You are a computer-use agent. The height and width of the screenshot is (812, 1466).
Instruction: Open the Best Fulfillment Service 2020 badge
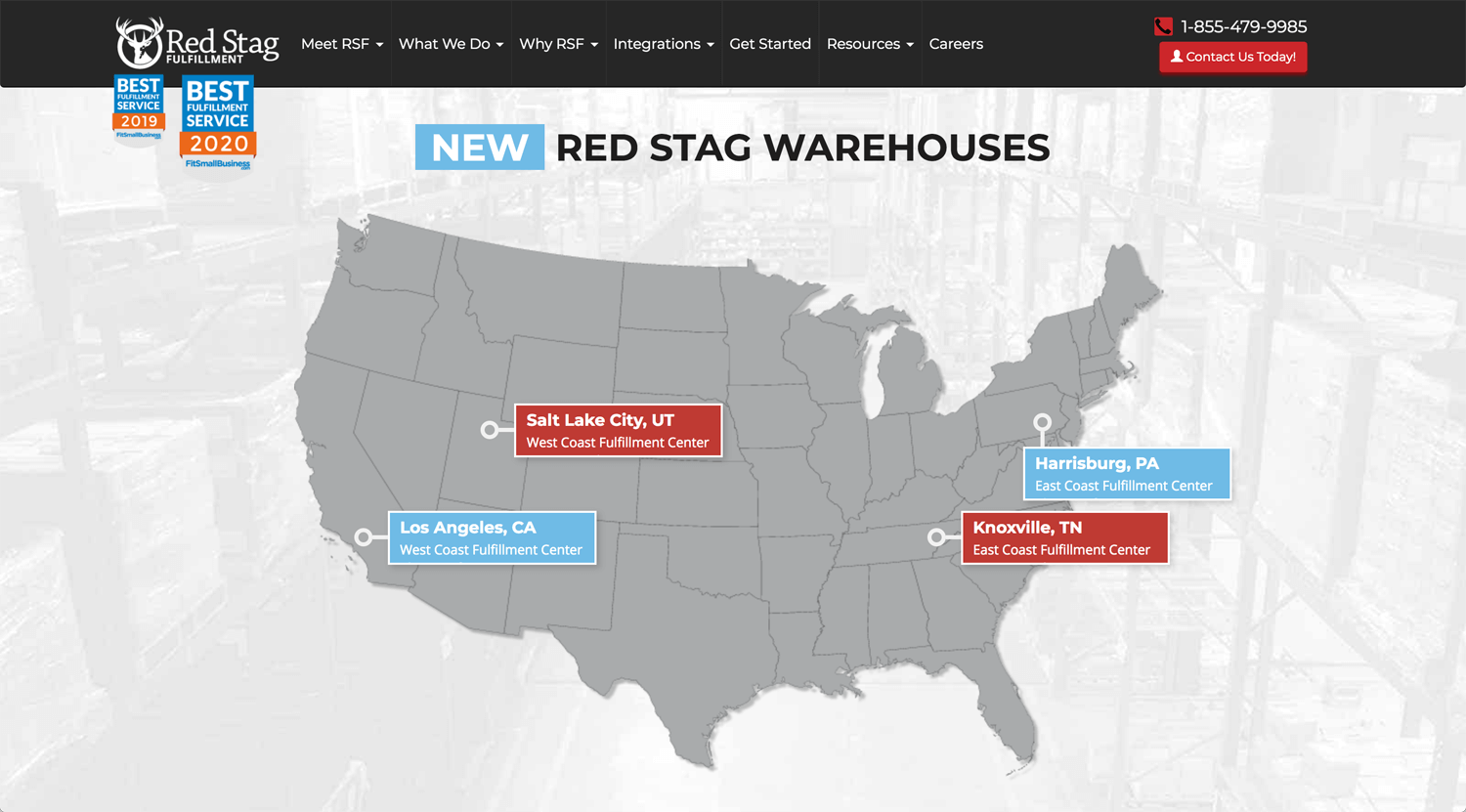218,122
